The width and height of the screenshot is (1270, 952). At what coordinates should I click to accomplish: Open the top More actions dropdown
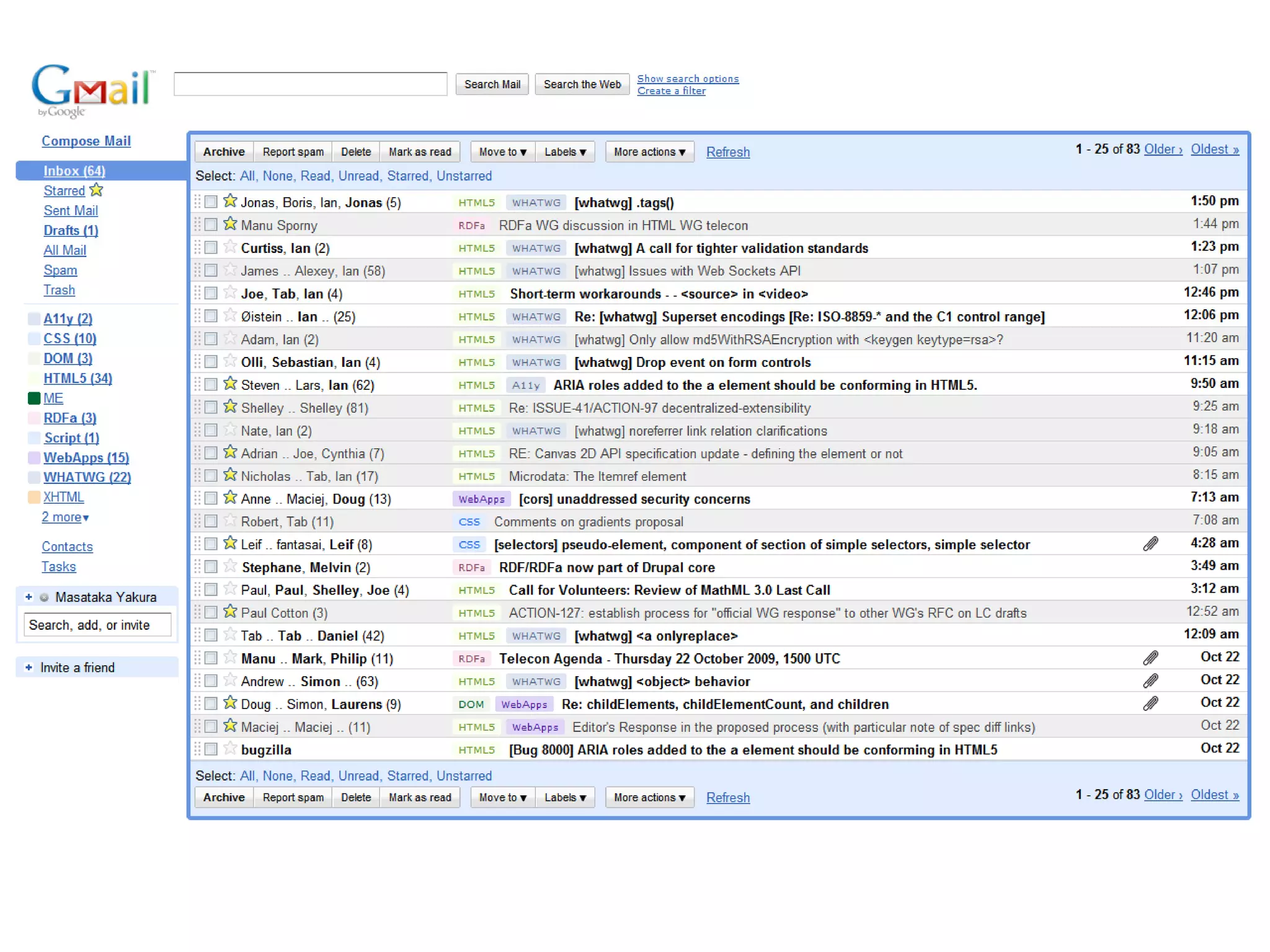point(649,152)
